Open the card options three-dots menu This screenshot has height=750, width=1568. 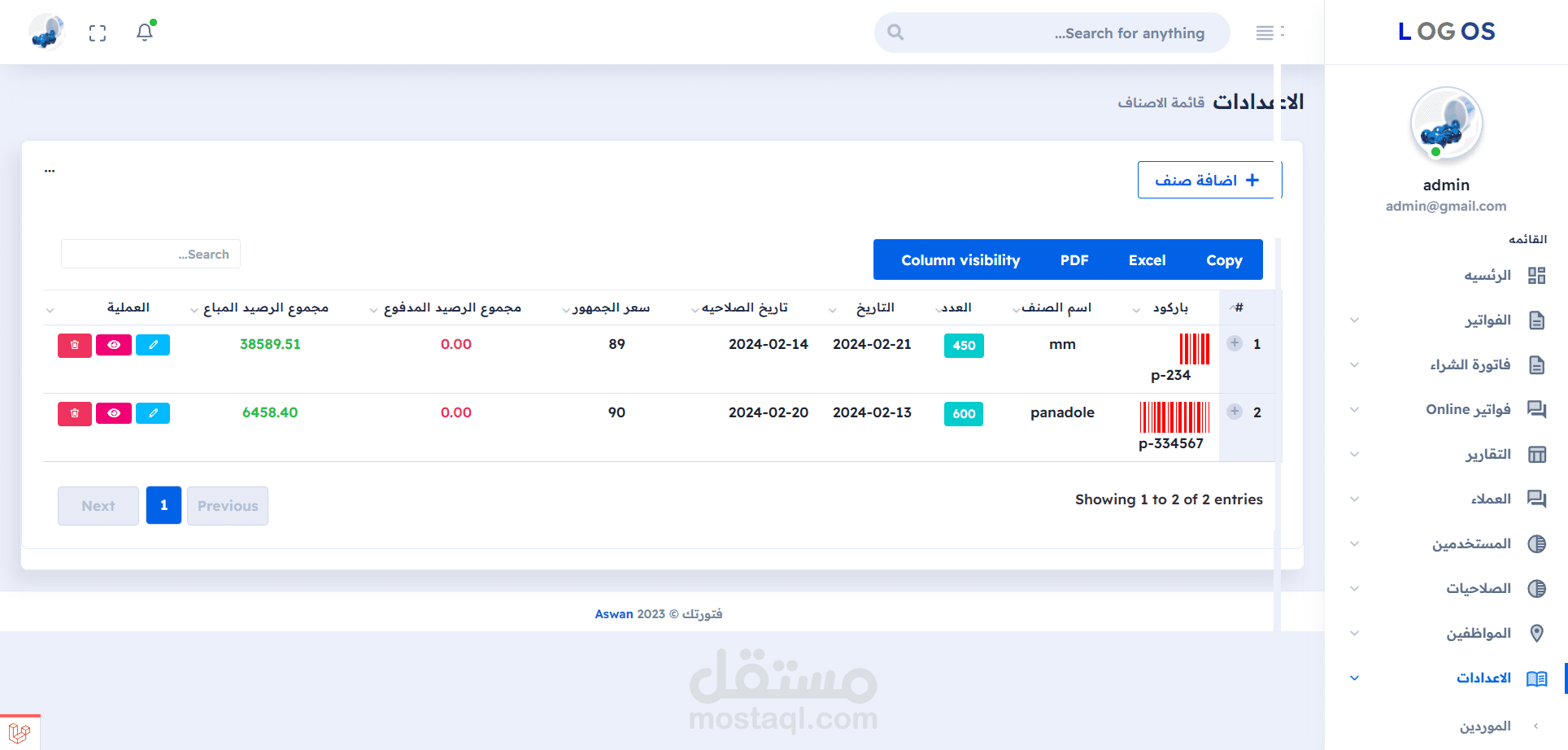point(50,170)
